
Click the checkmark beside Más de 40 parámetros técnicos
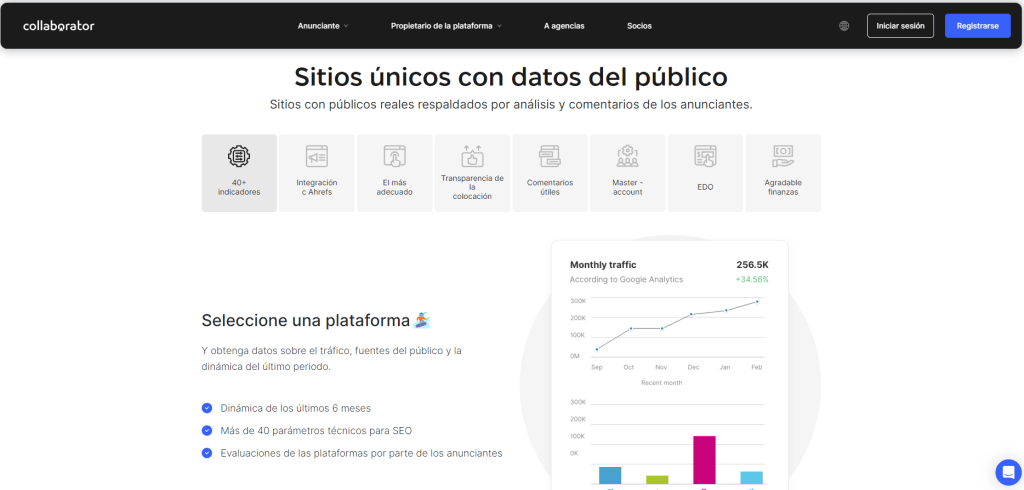207,431
